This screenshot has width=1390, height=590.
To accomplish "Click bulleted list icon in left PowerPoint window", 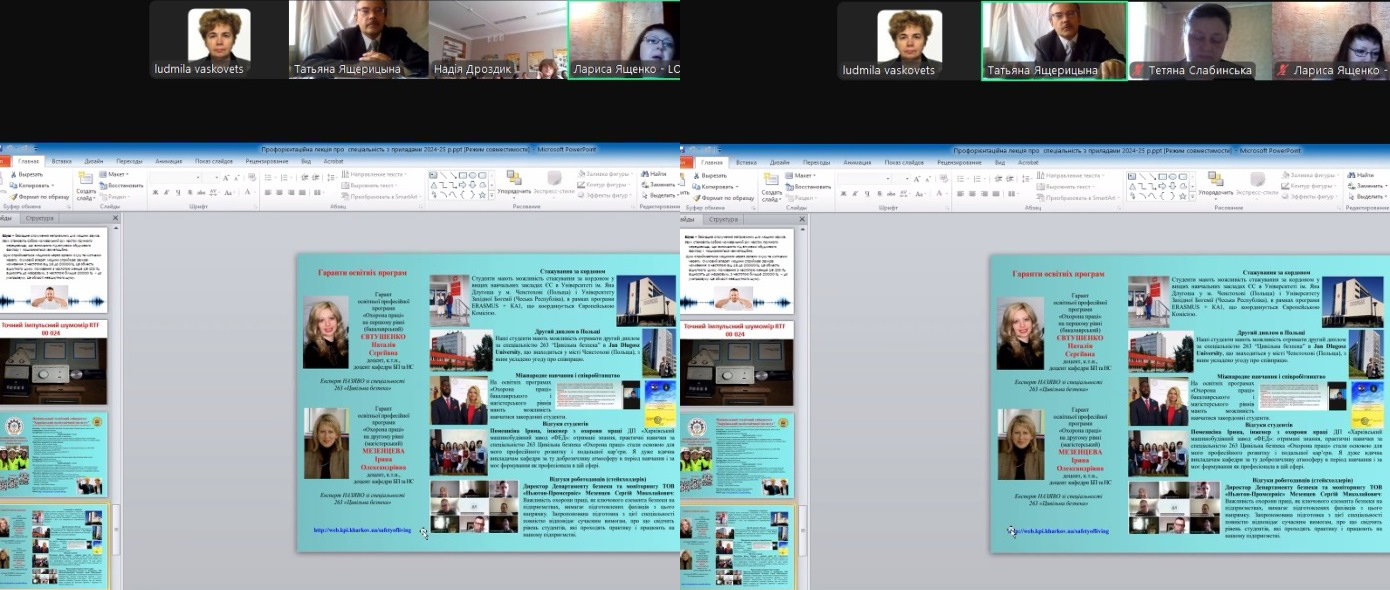I will click(266, 177).
